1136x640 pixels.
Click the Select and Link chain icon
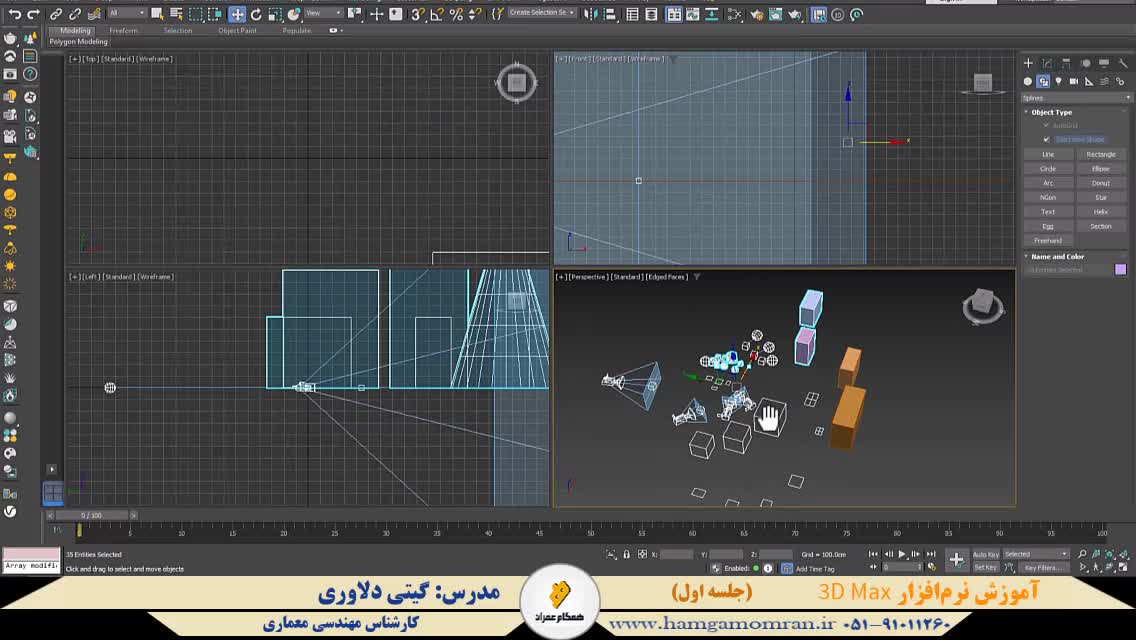click(56, 14)
